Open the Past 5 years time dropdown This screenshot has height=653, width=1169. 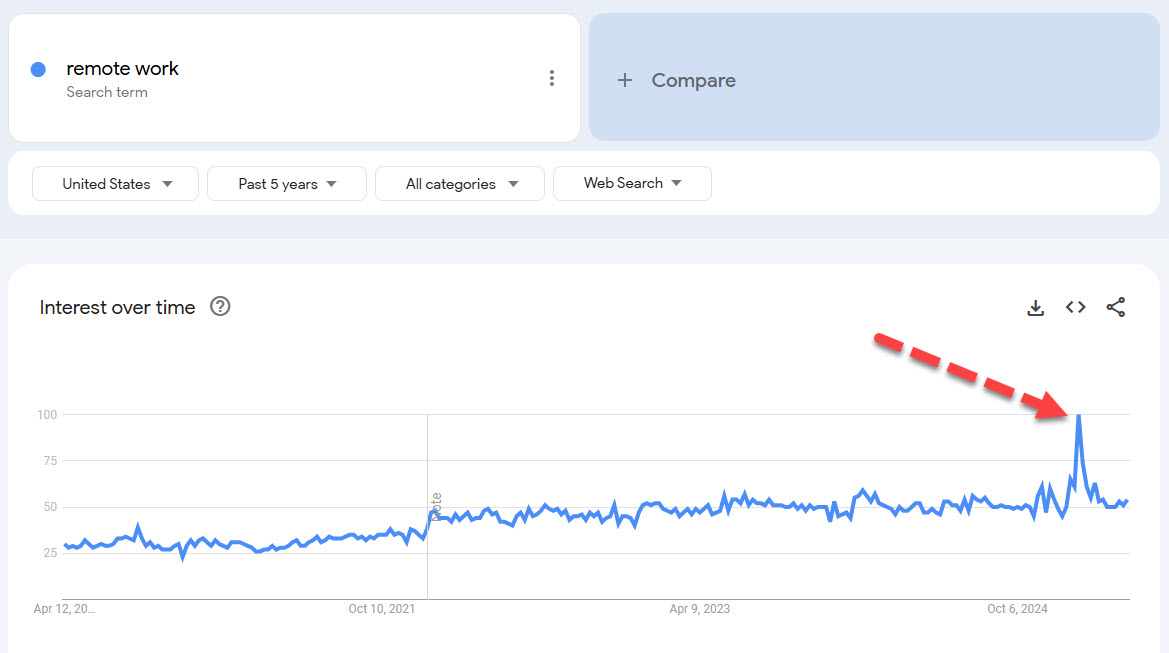(x=287, y=183)
